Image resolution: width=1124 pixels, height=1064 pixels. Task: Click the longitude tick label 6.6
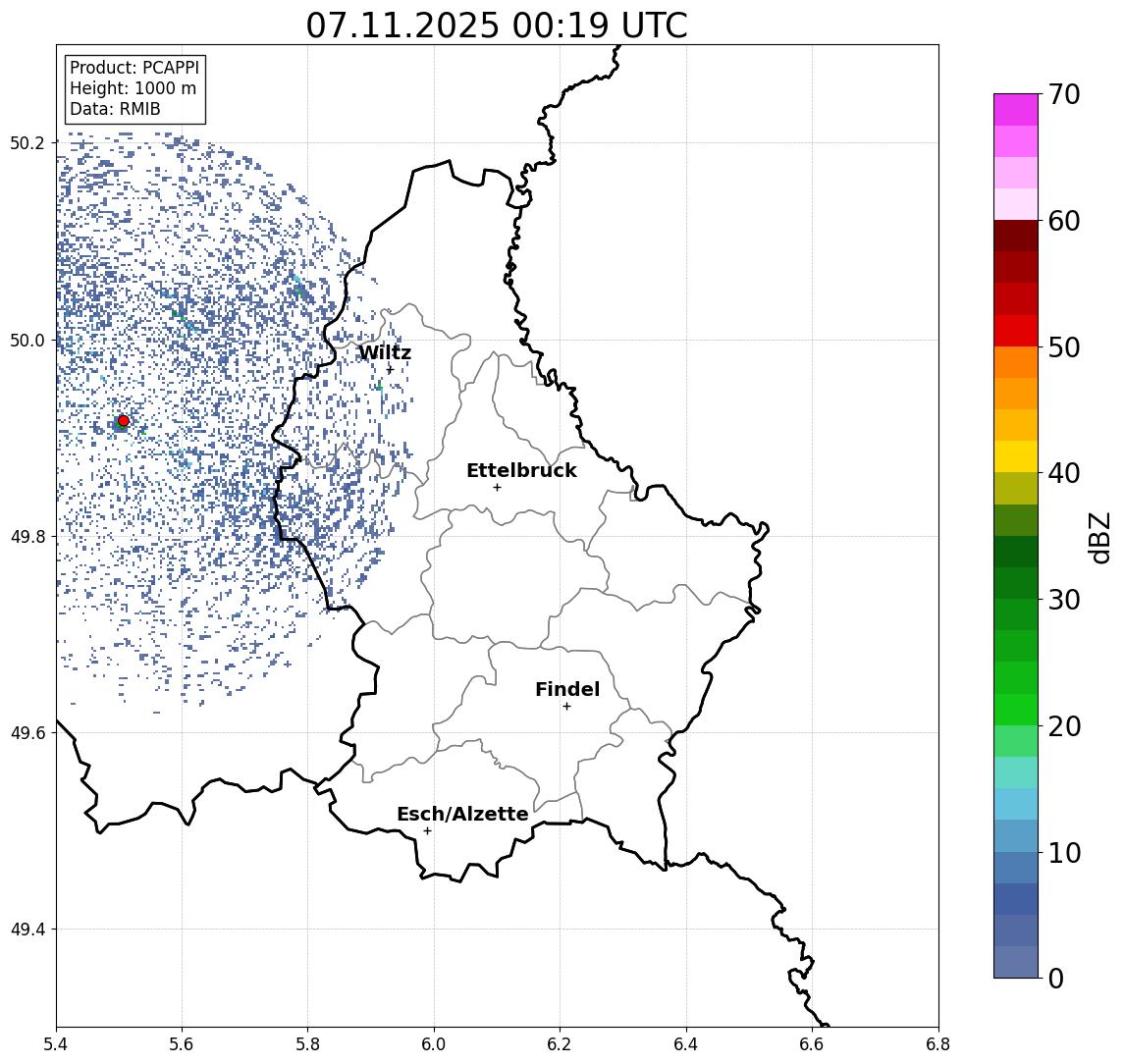click(x=812, y=1044)
